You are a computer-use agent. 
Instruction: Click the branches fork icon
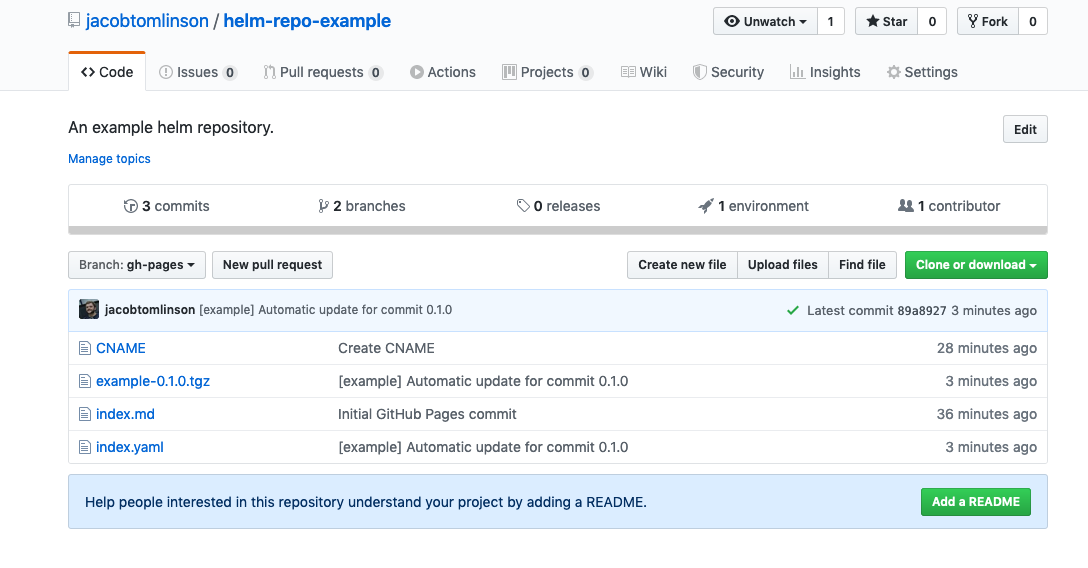pyautogui.click(x=323, y=206)
